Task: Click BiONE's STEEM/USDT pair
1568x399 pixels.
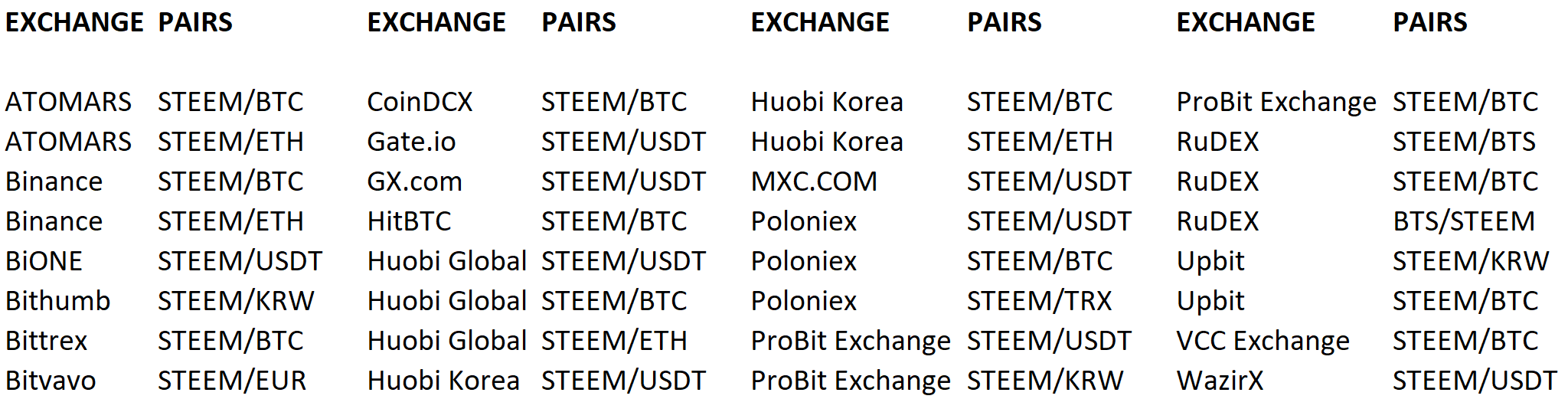Action: [240, 261]
